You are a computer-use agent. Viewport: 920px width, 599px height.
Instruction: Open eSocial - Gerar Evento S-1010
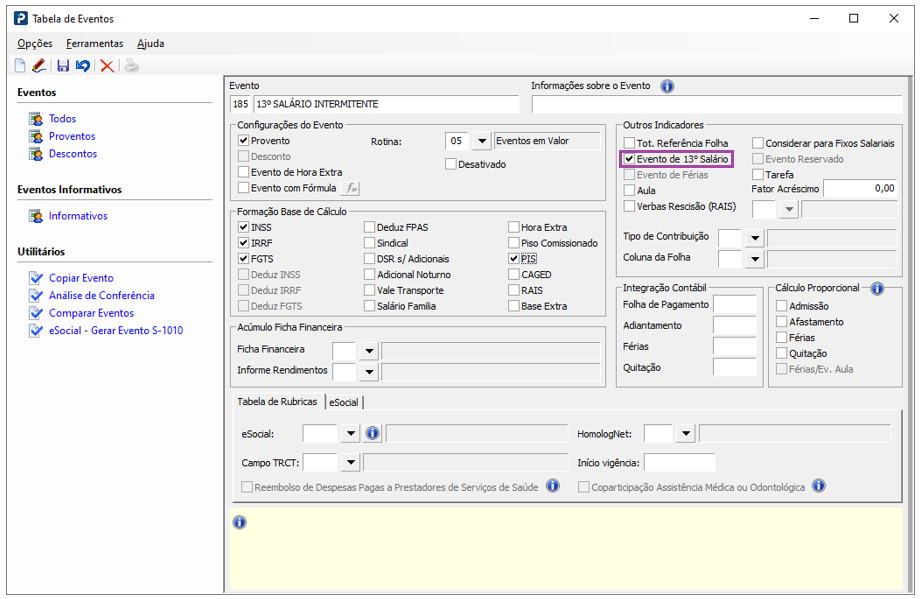[116, 330]
